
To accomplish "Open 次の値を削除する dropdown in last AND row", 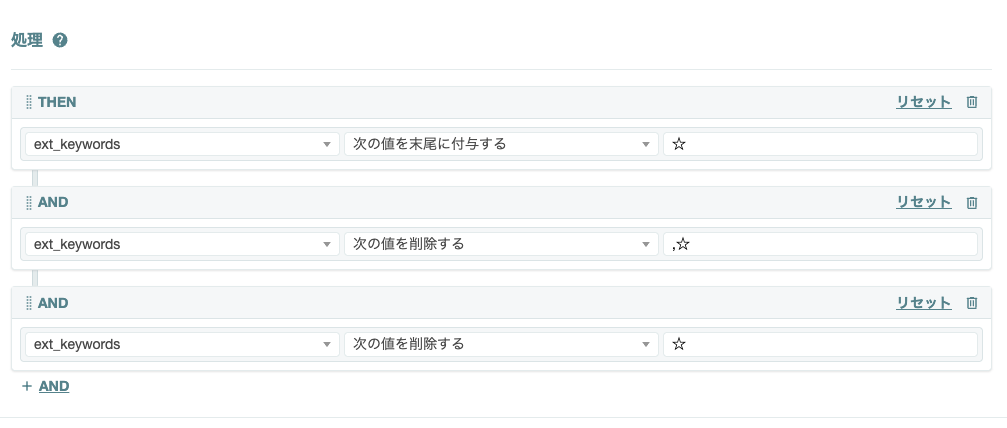I will (x=501, y=344).
